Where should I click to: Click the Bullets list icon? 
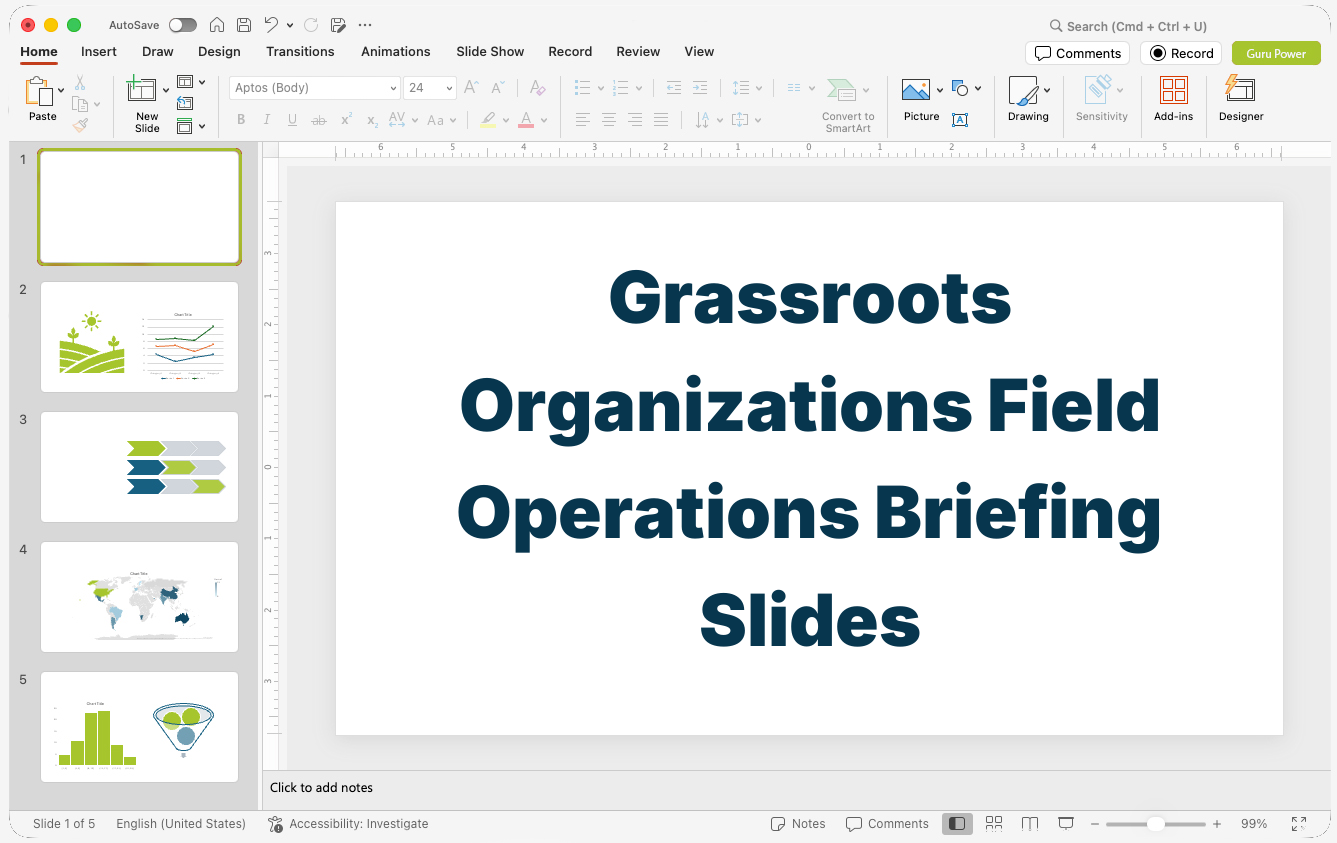582,88
